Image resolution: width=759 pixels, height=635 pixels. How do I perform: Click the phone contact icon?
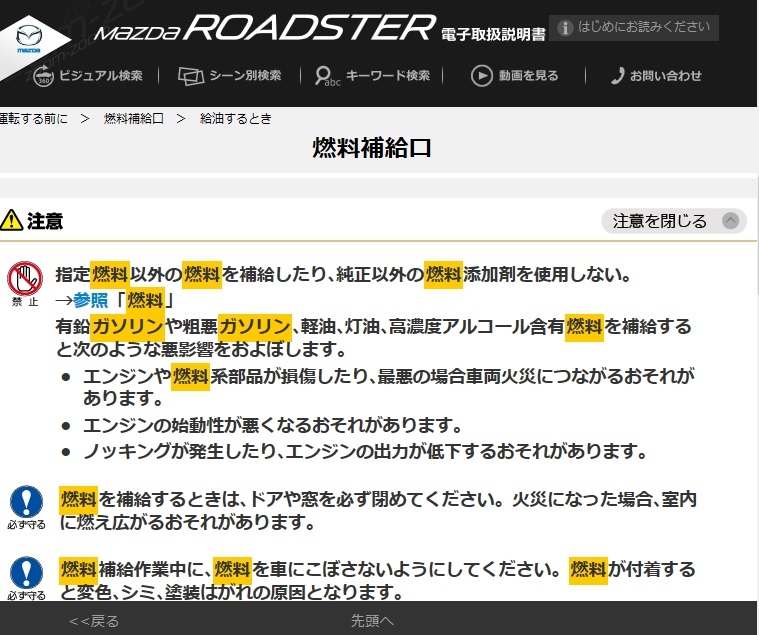tap(617, 76)
